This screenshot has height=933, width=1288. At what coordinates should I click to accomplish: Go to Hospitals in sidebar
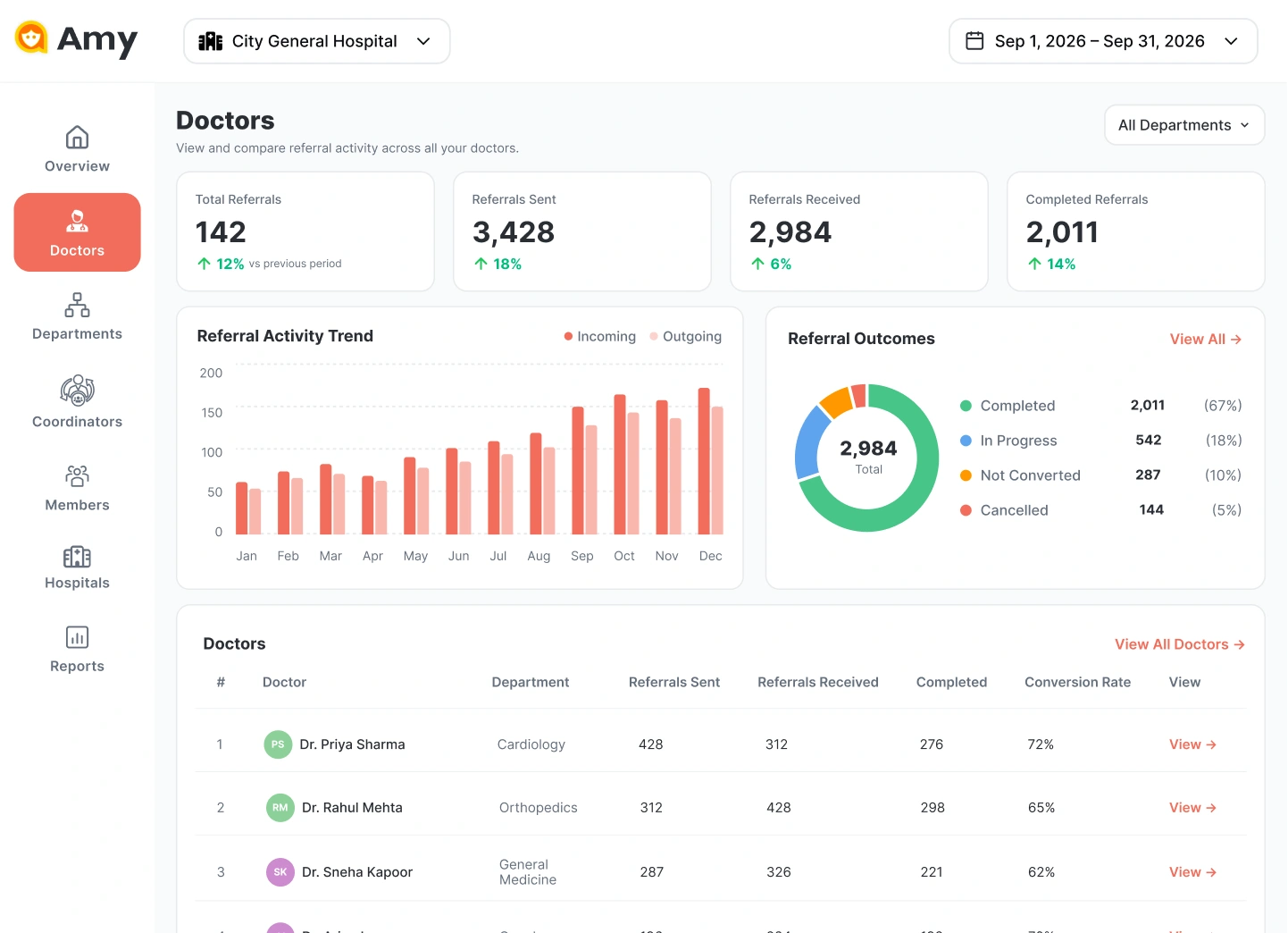click(x=77, y=568)
